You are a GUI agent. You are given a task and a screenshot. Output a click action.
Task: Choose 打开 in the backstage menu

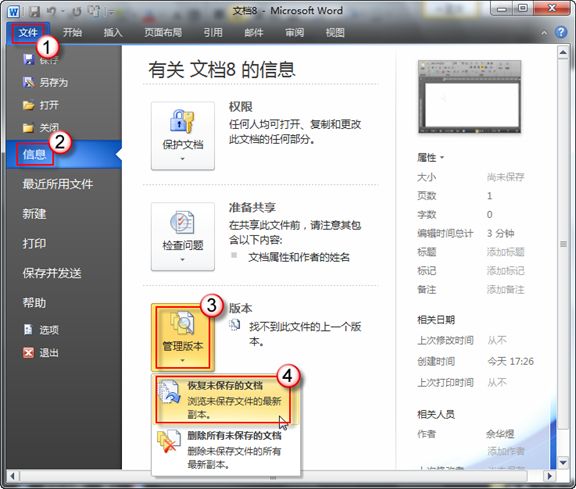click(x=49, y=105)
